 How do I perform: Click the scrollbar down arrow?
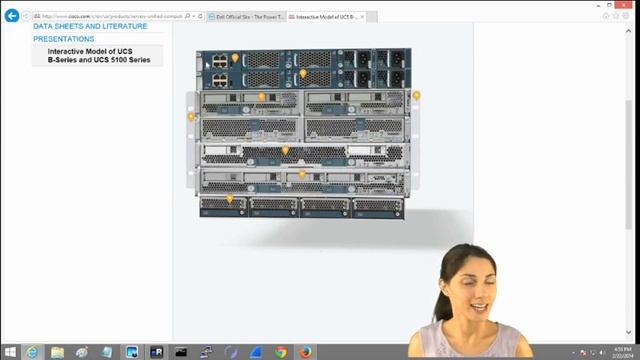tap(629, 333)
